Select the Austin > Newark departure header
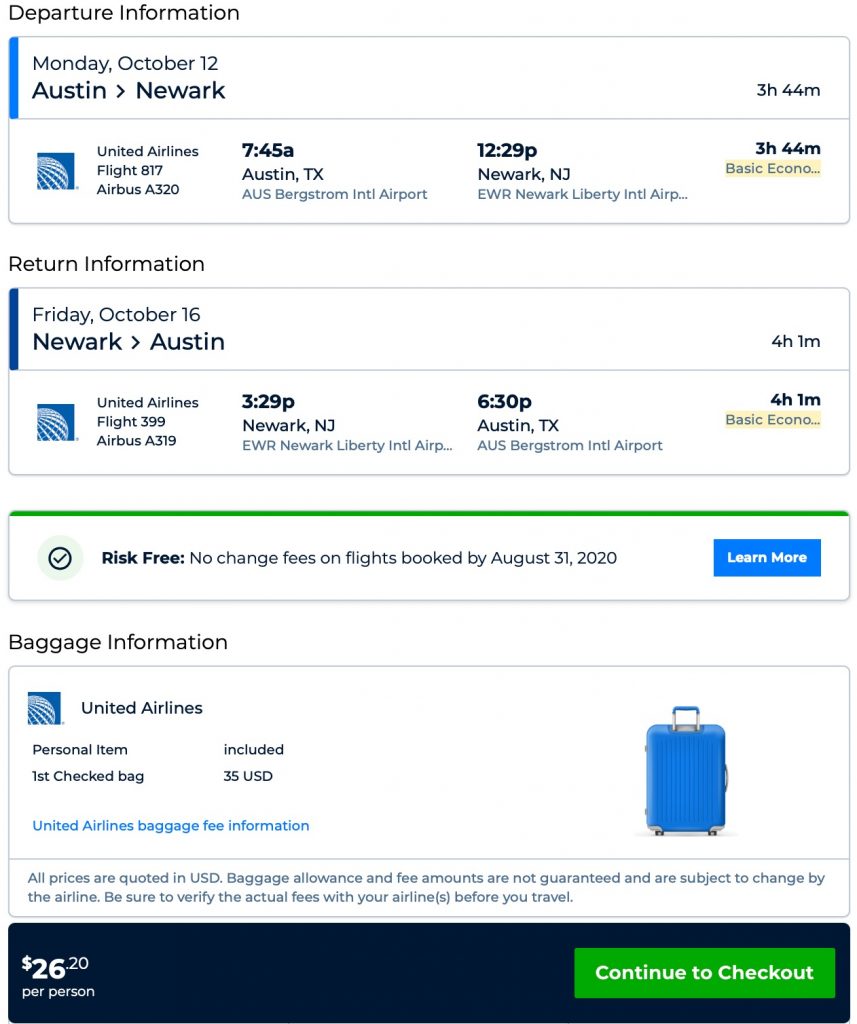The width and height of the screenshot is (857, 1024). [x=129, y=90]
